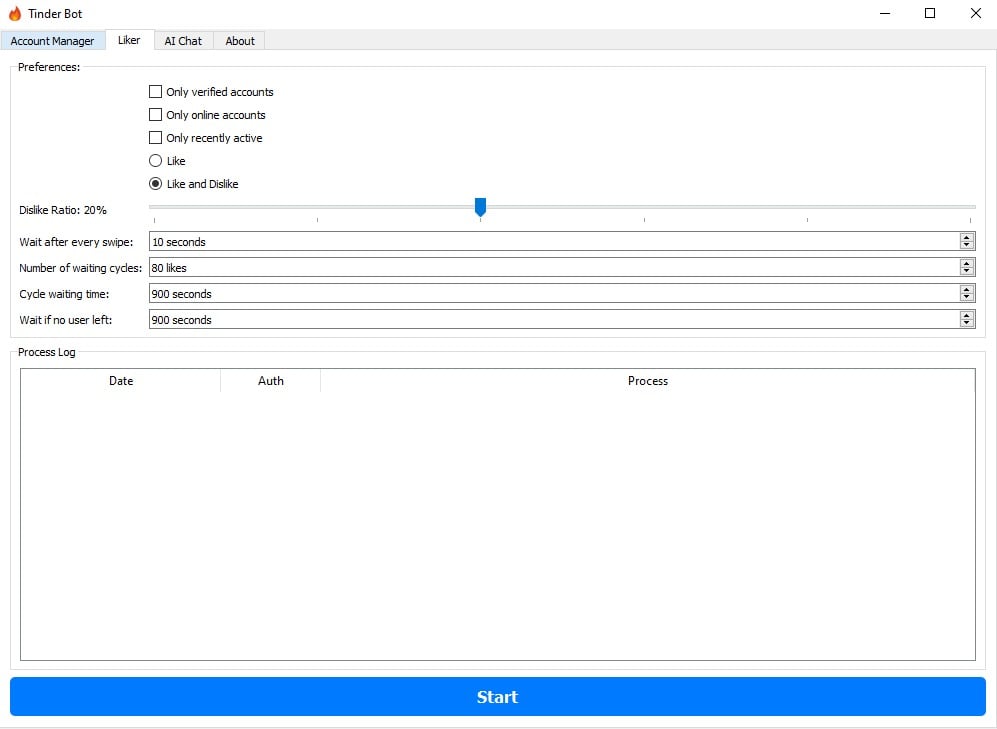
Task: Click the 'Wait if no user left:' label
Action: [x=65, y=320]
